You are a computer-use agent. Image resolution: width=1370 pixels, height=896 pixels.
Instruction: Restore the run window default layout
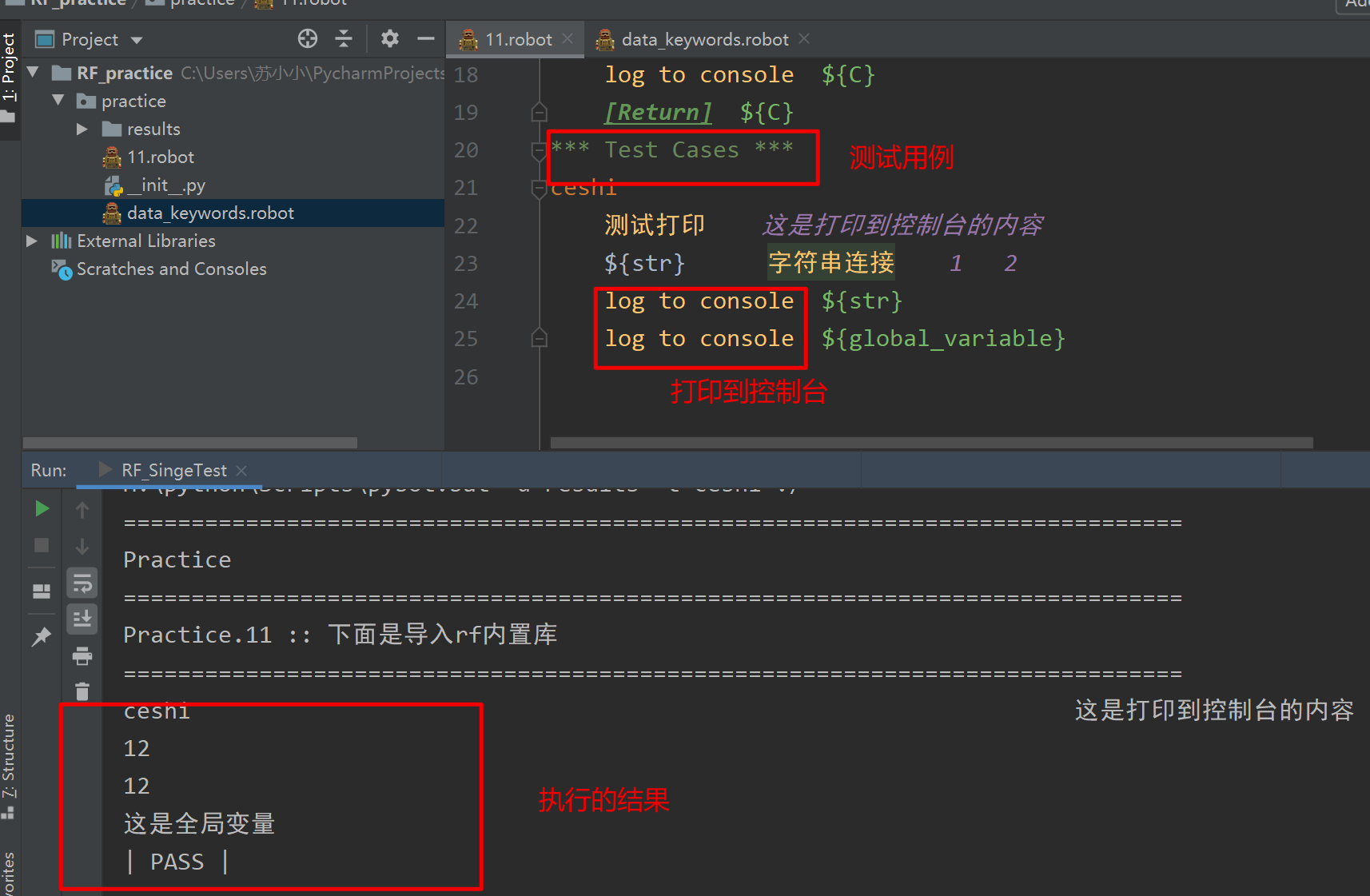pyautogui.click(x=41, y=590)
